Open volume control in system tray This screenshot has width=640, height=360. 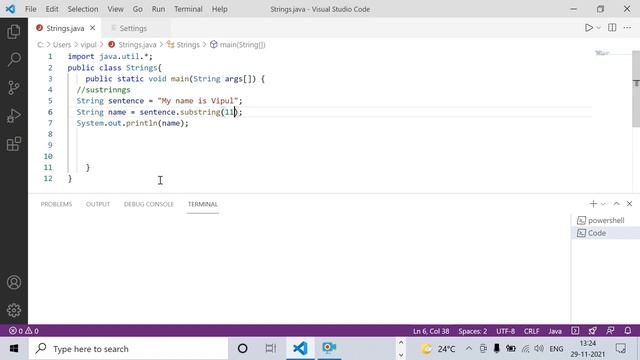click(539, 349)
